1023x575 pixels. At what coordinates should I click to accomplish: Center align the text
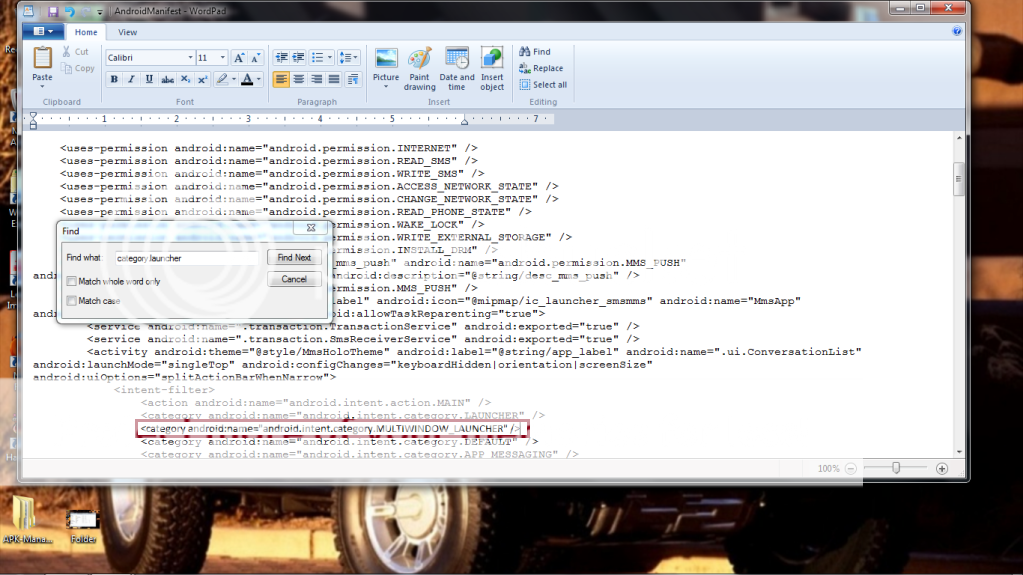299,79
